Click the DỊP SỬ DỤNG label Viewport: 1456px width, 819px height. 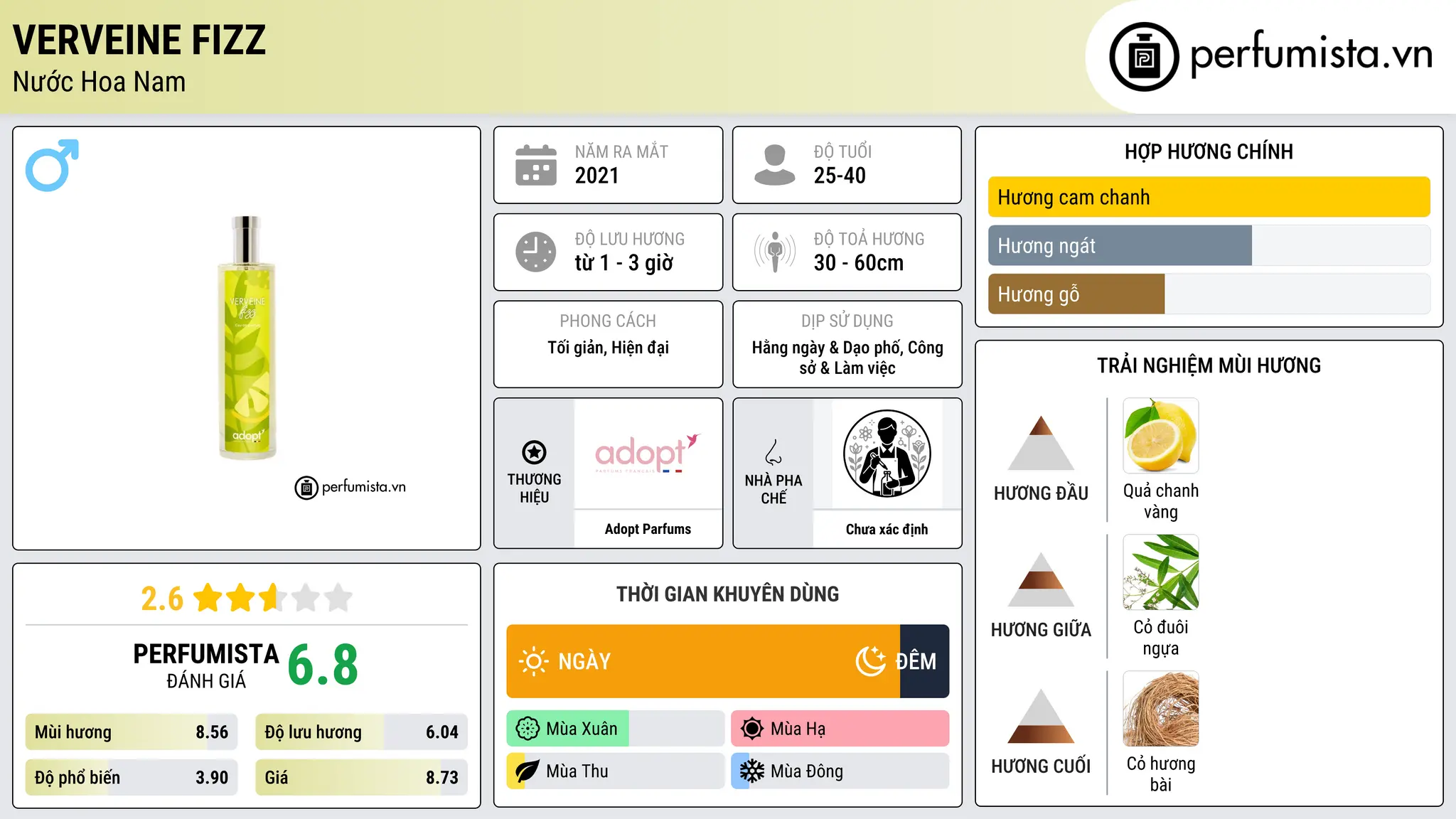[847, 321]
